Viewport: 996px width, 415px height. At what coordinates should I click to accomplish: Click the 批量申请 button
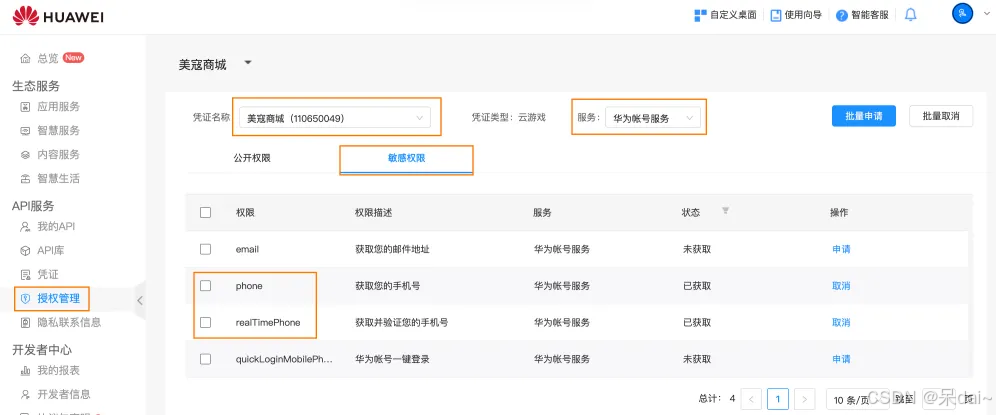[864, 116]
